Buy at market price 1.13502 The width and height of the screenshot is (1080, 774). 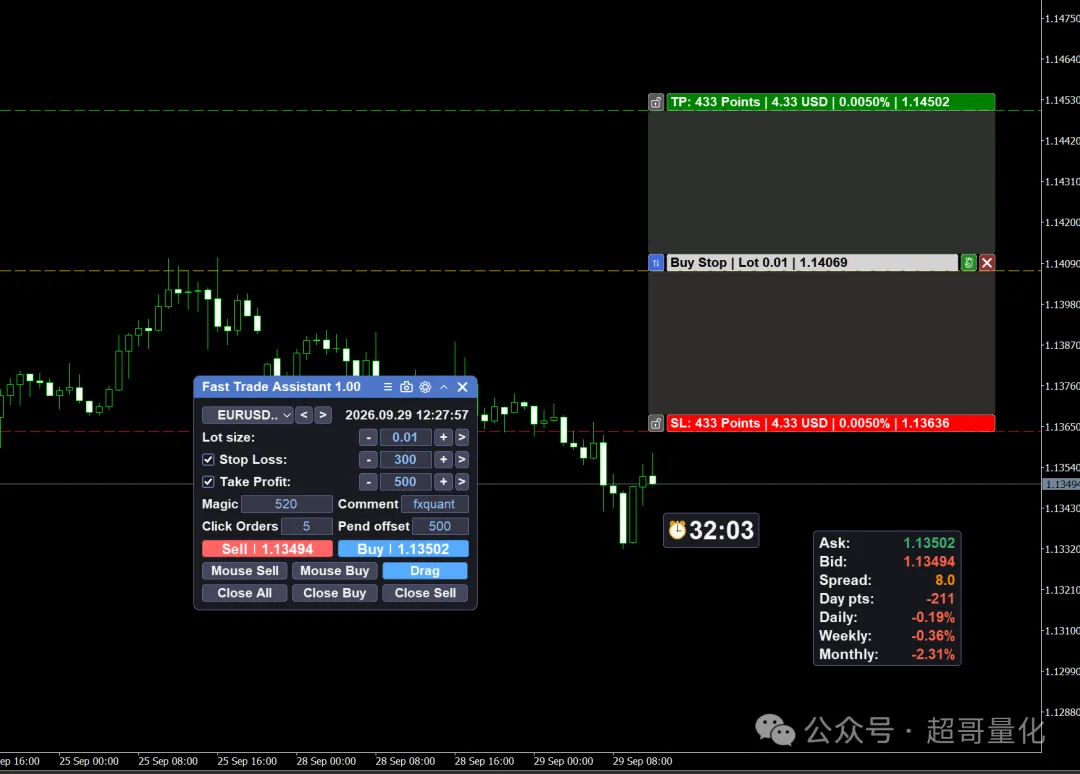pos(403,549)
